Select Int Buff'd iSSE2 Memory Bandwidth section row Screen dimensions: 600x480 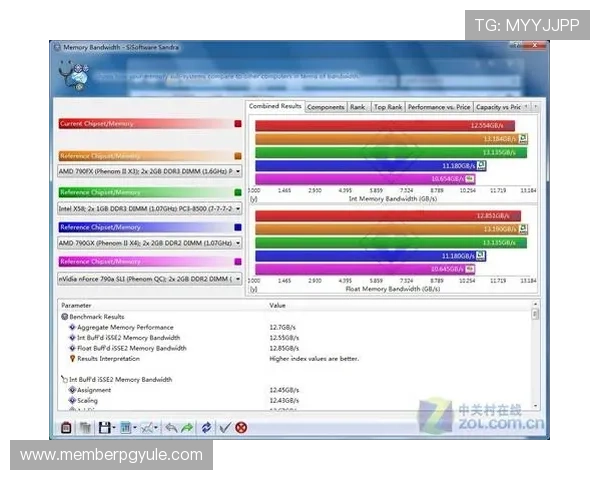click(x=121, y=380)
